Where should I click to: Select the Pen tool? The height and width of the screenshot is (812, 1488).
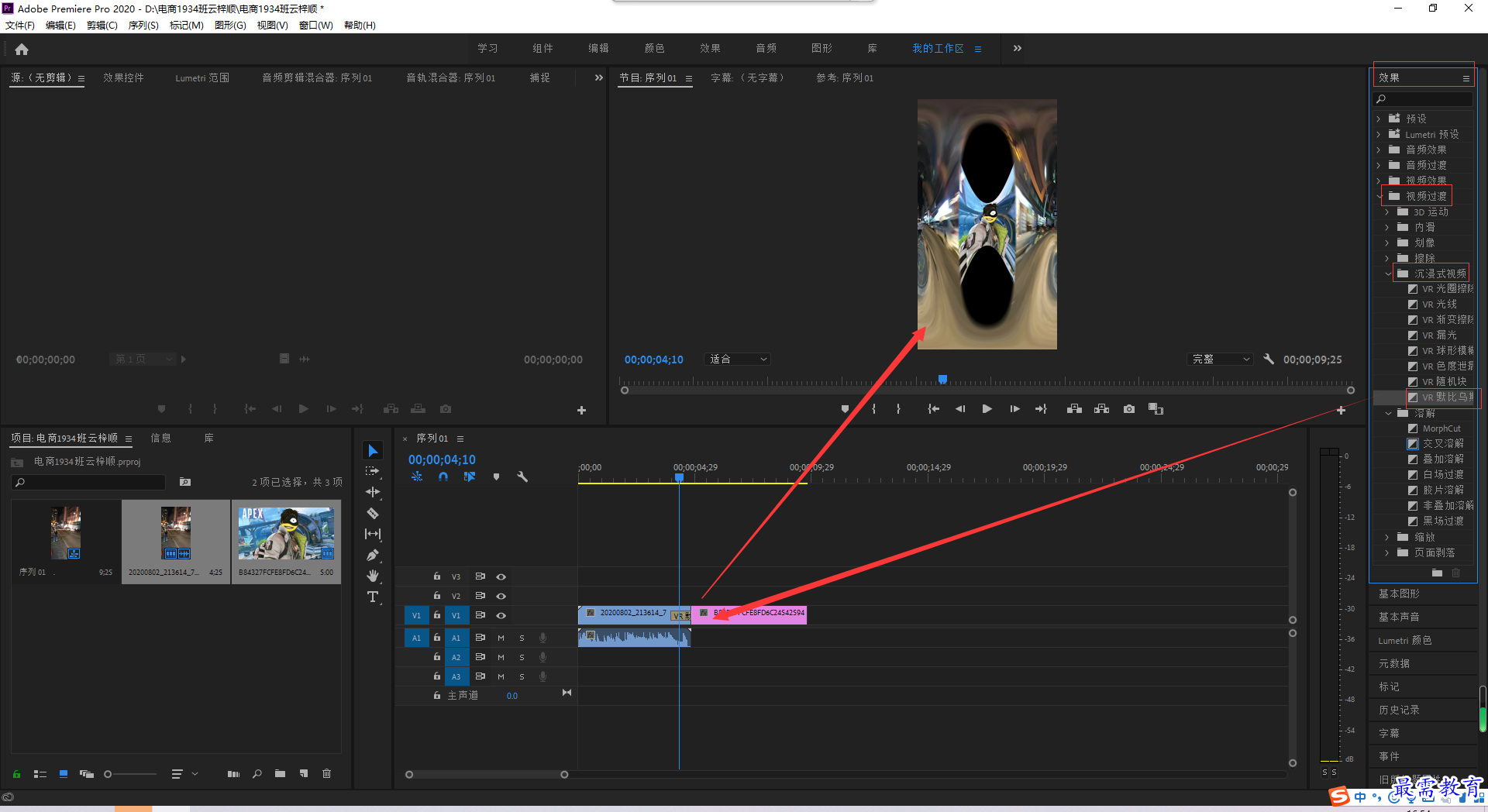point(373,555)
